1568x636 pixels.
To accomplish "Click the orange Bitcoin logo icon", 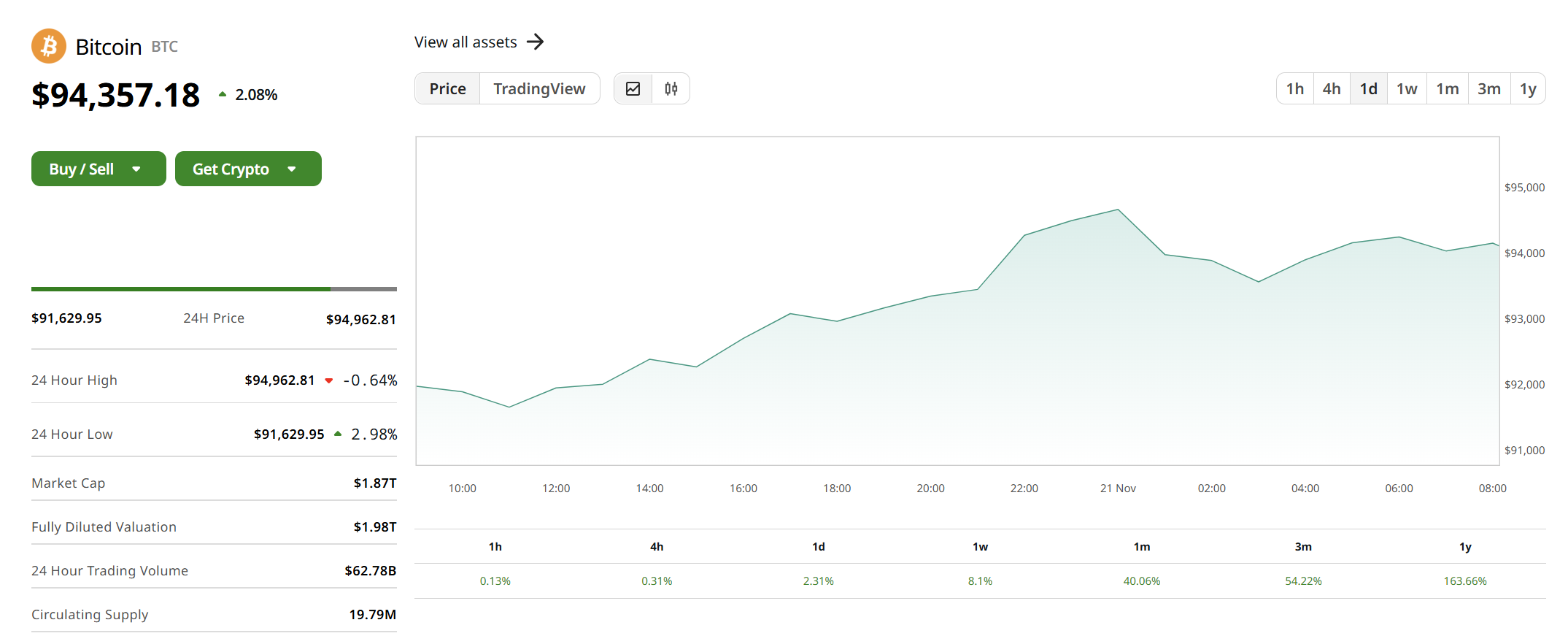I will point(49,47).
